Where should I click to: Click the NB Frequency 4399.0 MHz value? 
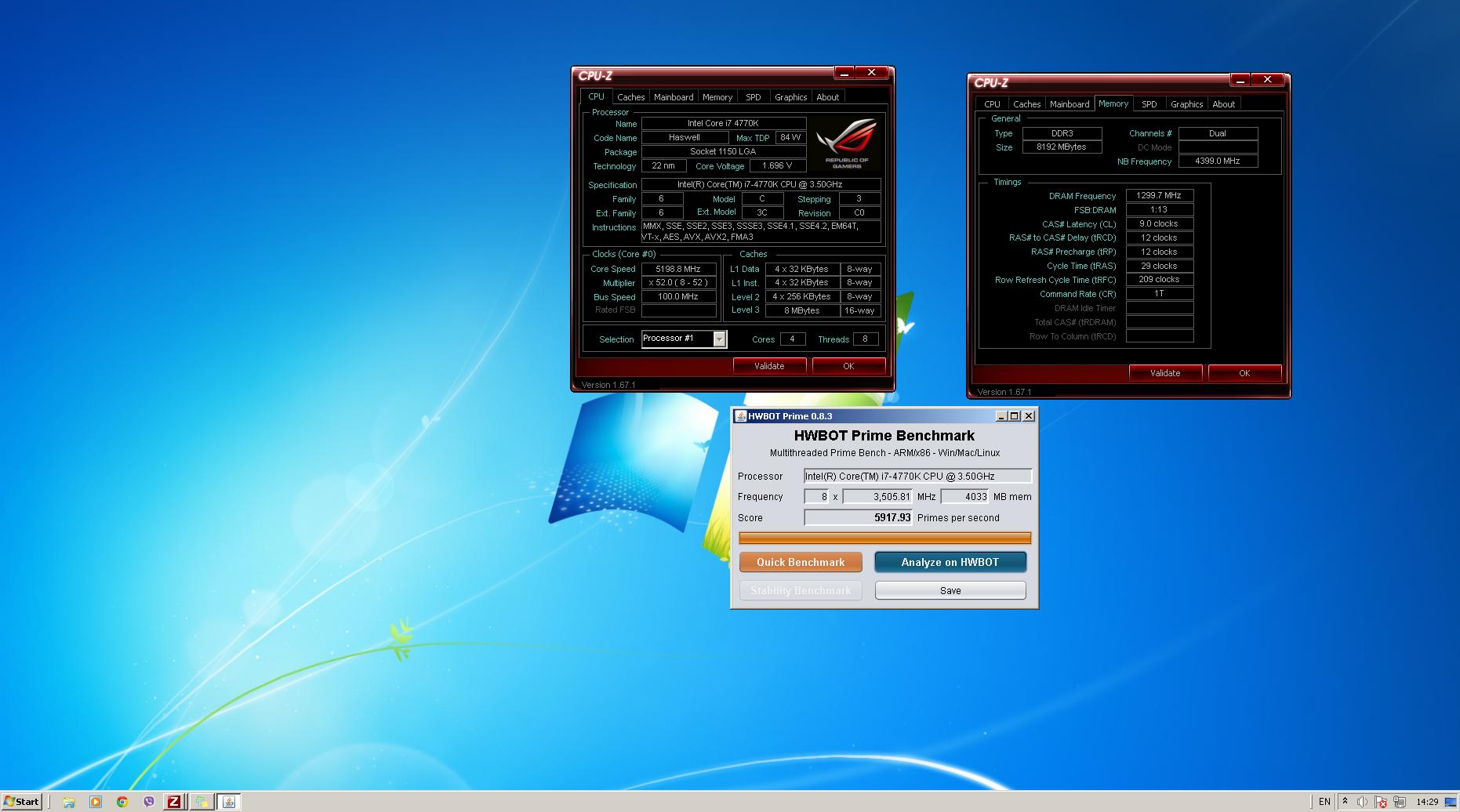[x=1218, y=161]
